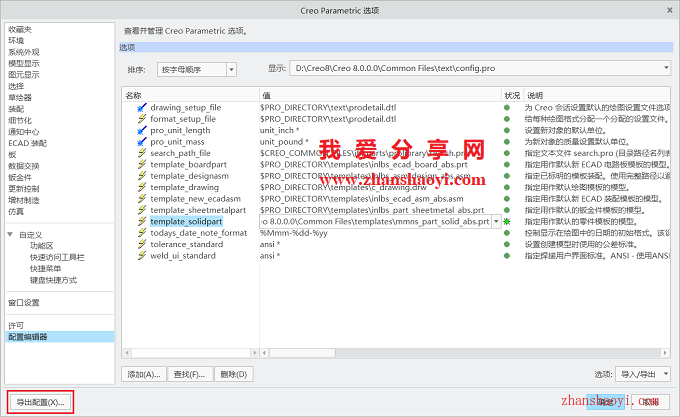Click the 值 column header

(x=380, y=95)
